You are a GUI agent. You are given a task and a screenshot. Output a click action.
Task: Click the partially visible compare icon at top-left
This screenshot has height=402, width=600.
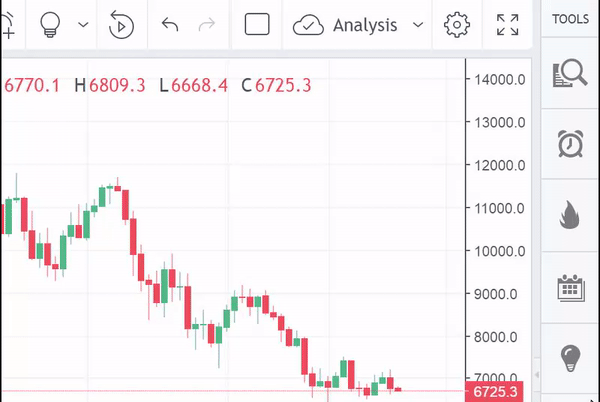pyautogui.click(x=8, y=25)
